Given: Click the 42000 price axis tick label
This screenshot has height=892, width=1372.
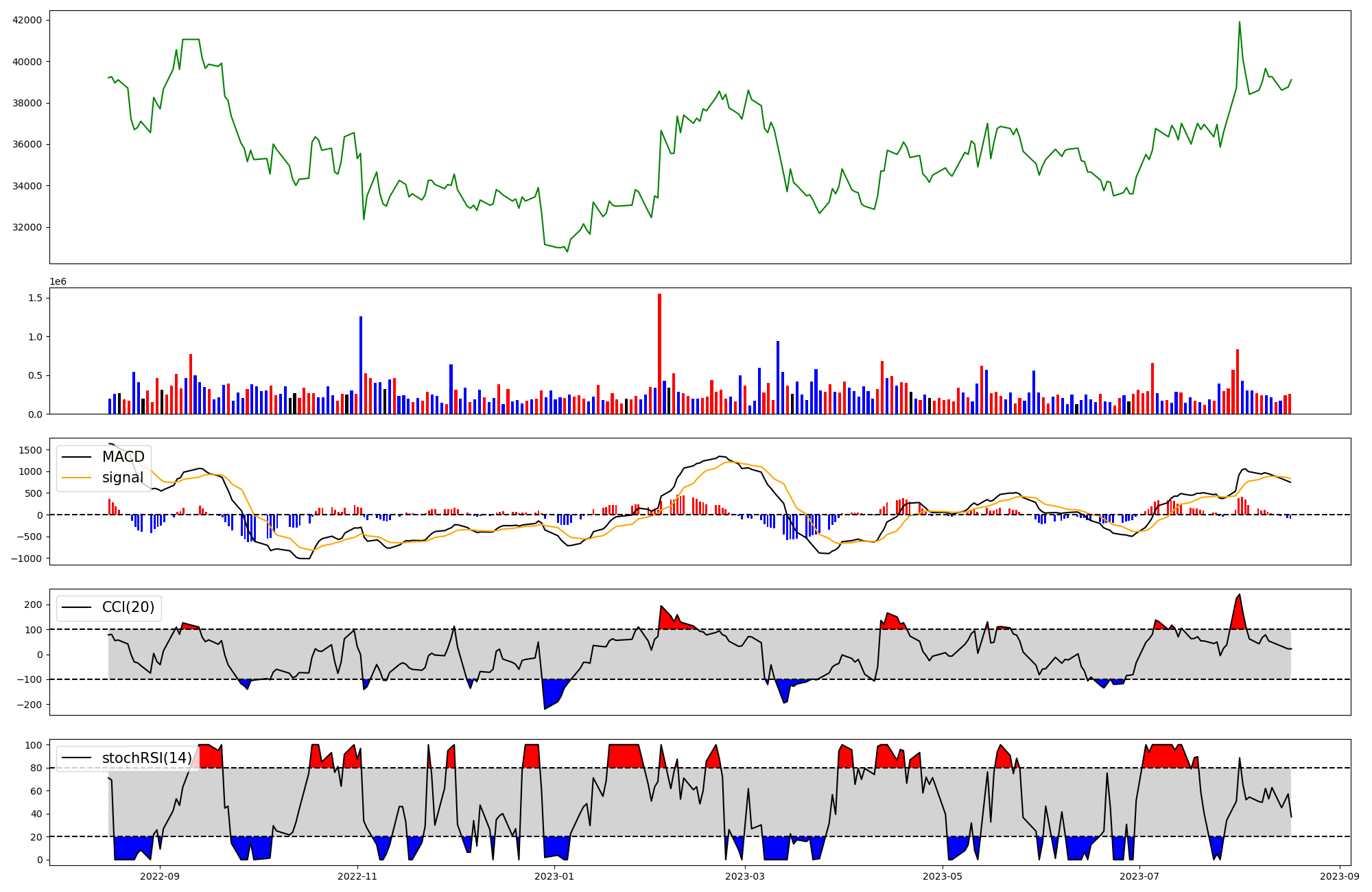Looking at the screenshot, I should tap(27, 20).
